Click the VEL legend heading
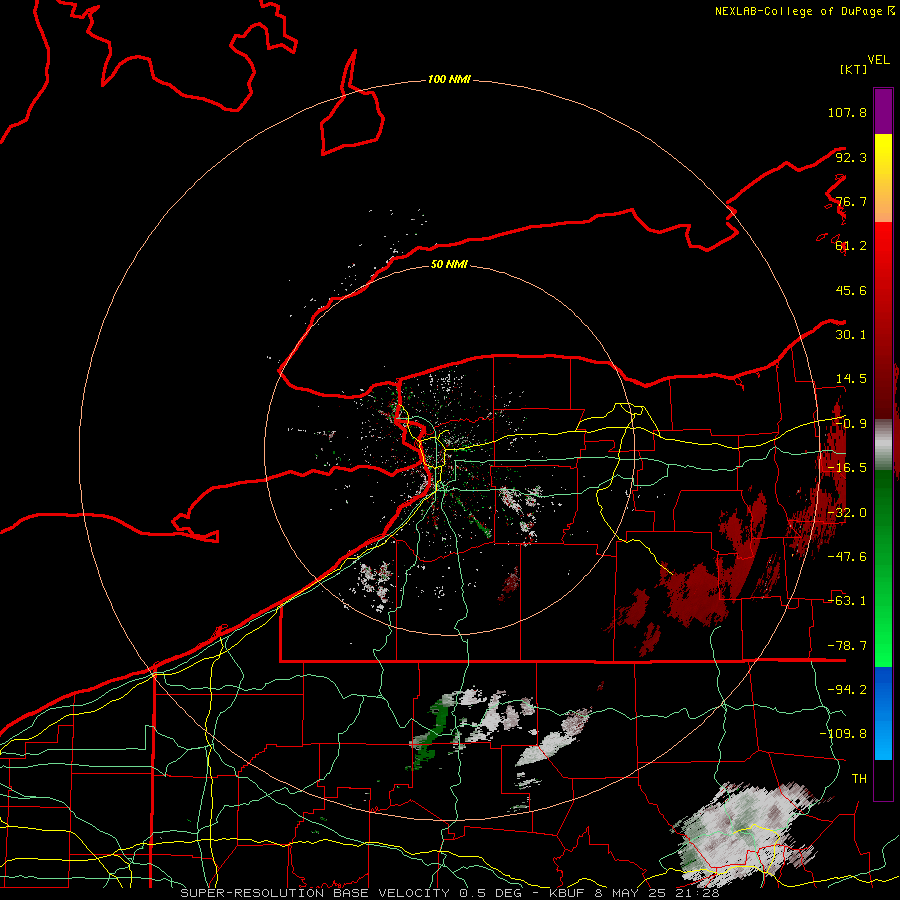 878,60
